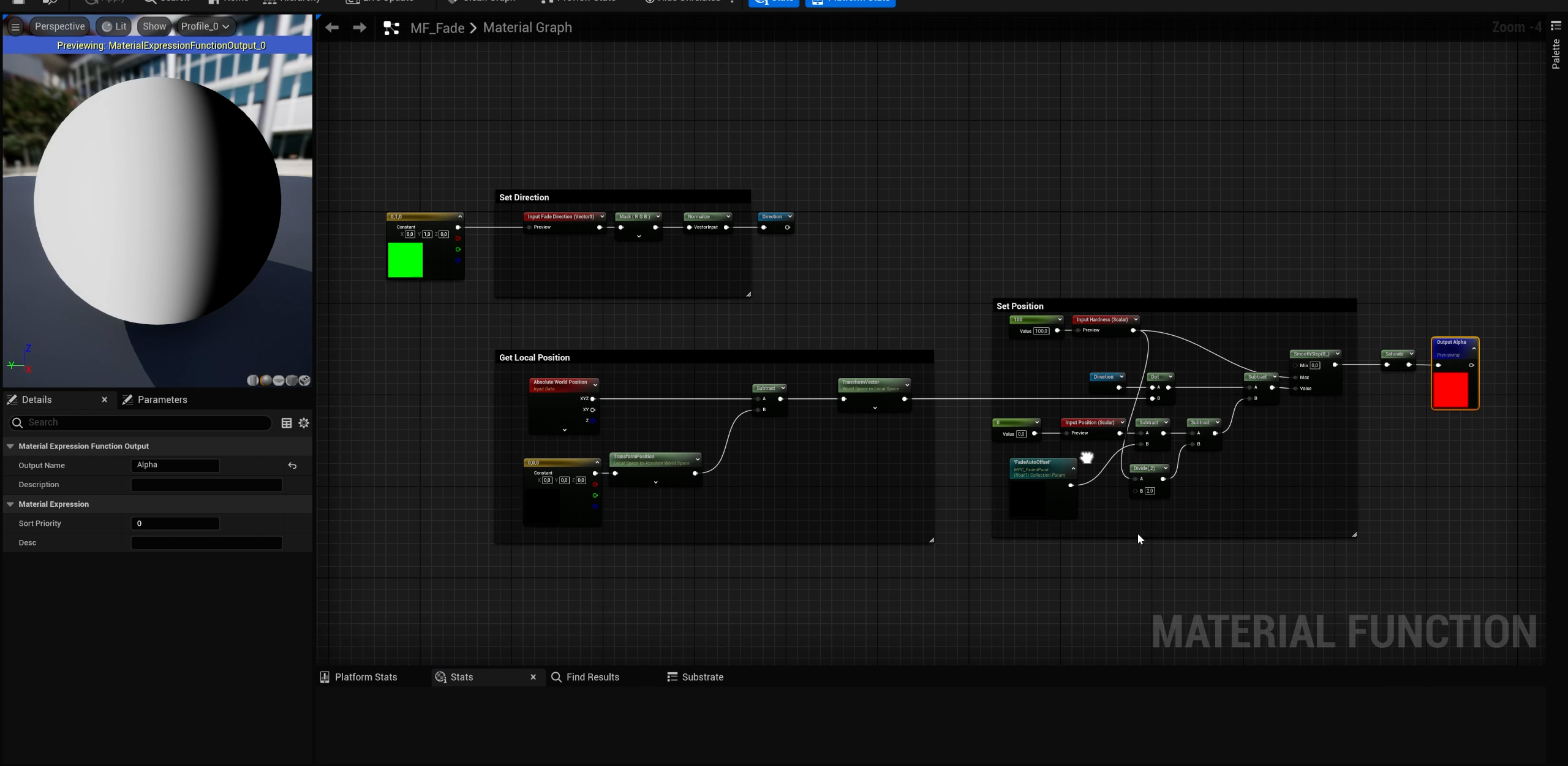Image resolution: width=1568 pixels, height=766 pixels.
Task: Switch preview mesh to cube primitive
Action: pyautogui.click(x=292, y=381)
